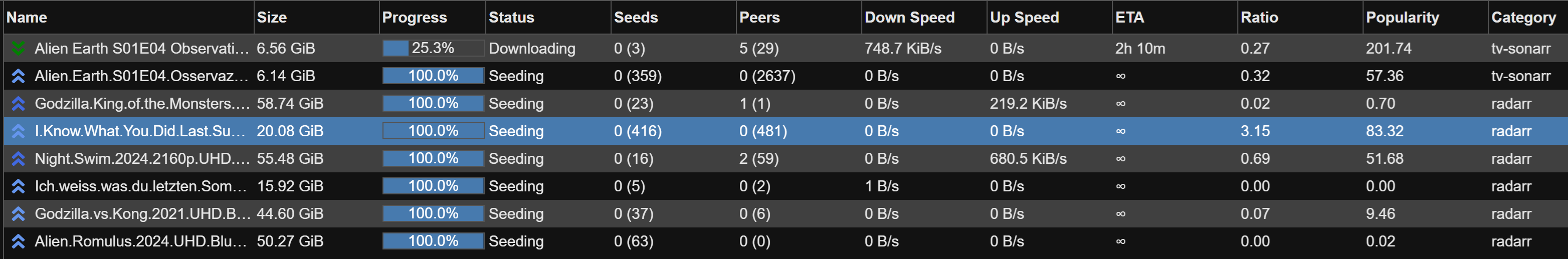Viewport: 1568px width, 259px height.
Task: Click seeding icon beside Alien.Earth.S01E04.Osservaz torrent
Action: pyautogui.click(x=18, y=76)
